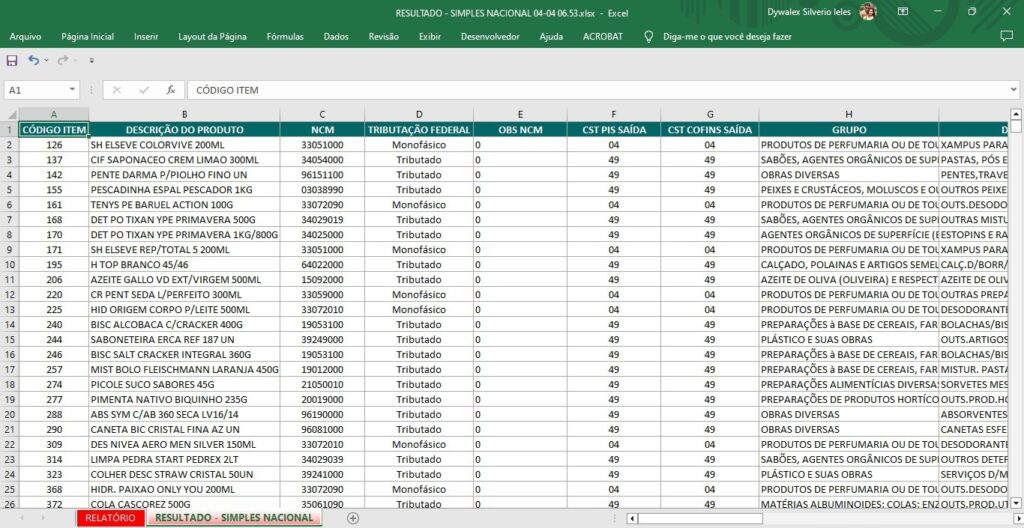Screen dimensions: 1024x528
Task: Click the vertical scrollbar down arrow
Action: coord(1016,503)
